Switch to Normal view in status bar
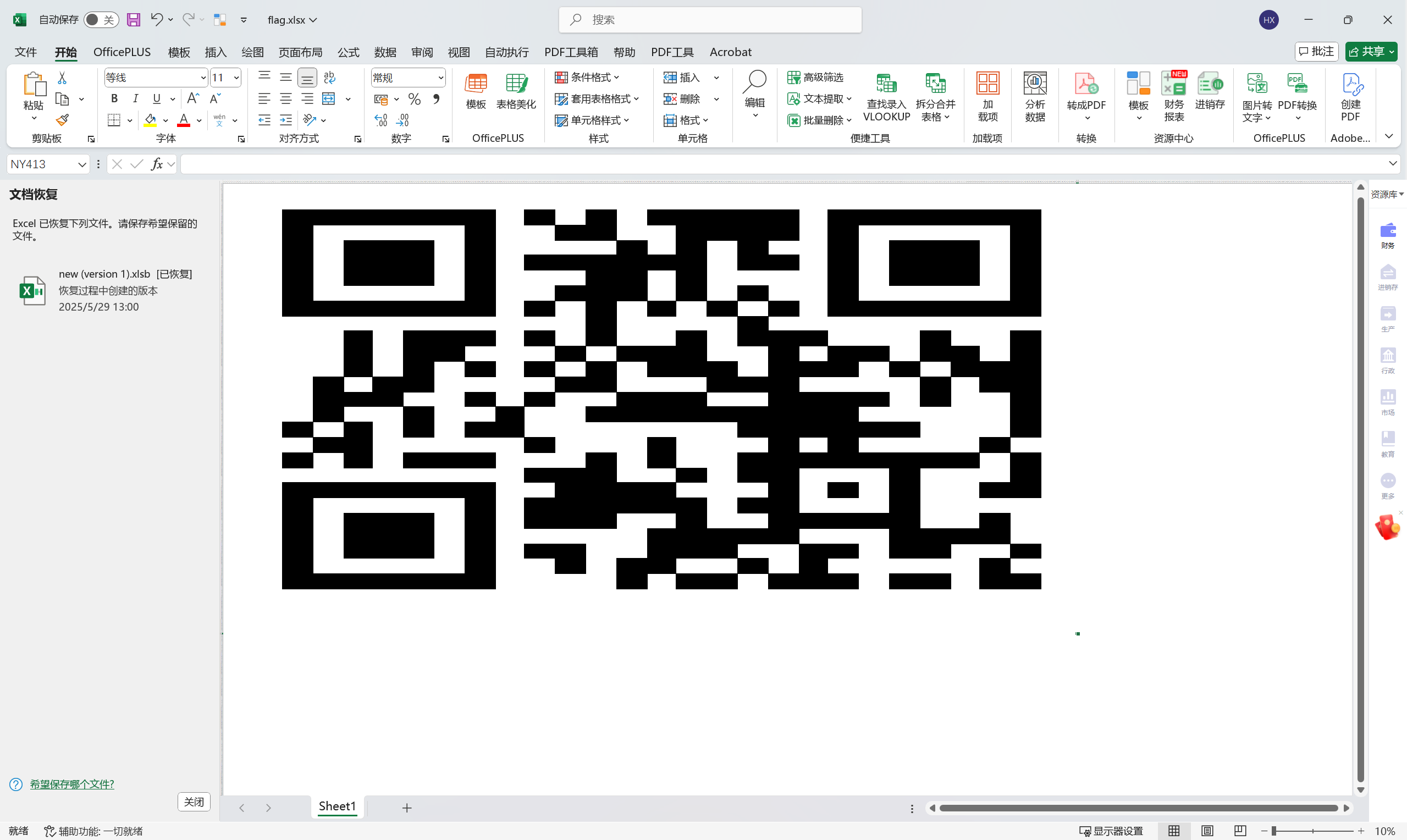 1174,830
